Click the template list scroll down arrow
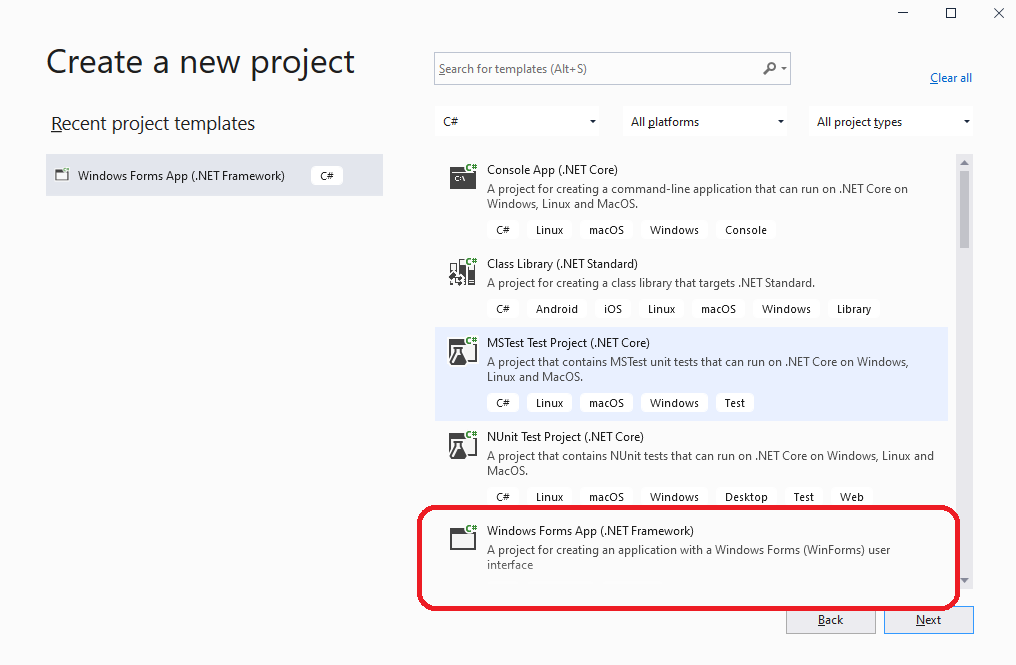Image resolution: width=1016 pixels, height=665 pixels. pos(964,581)
